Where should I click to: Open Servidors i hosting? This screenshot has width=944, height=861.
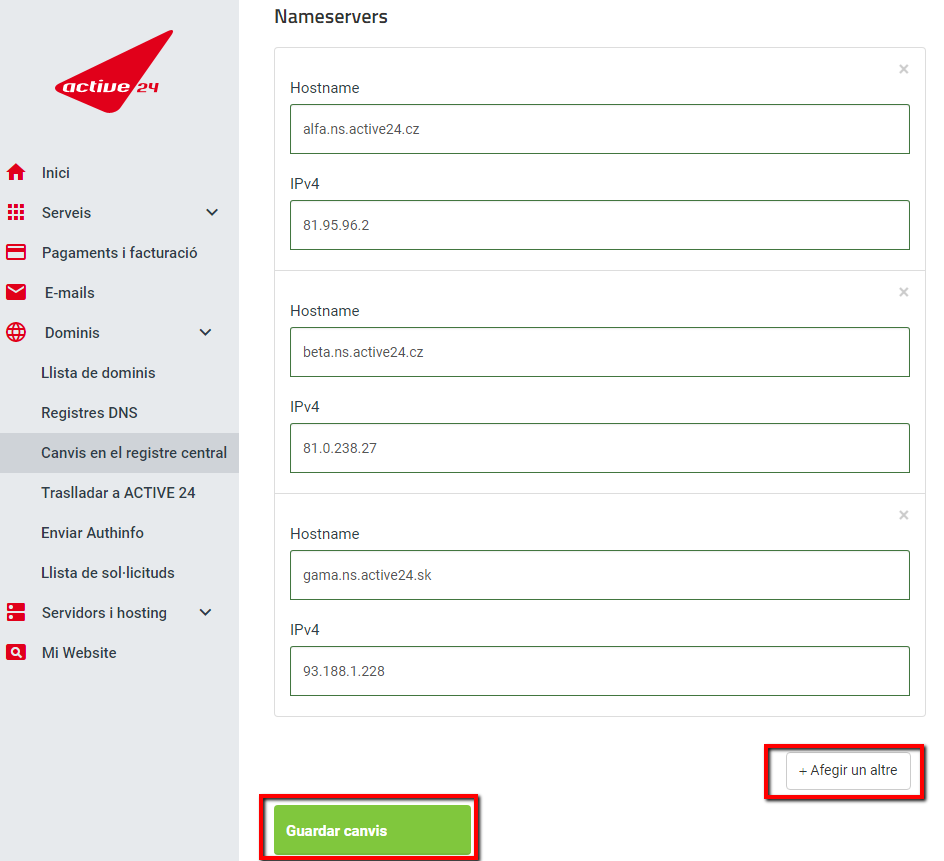coord(104,612)
